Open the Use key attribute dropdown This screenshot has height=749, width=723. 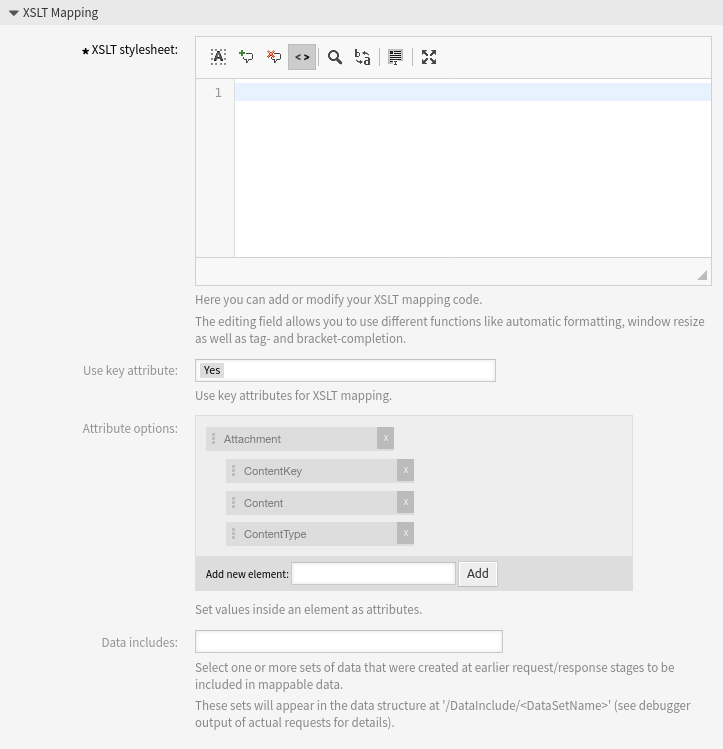pos(345,371)
